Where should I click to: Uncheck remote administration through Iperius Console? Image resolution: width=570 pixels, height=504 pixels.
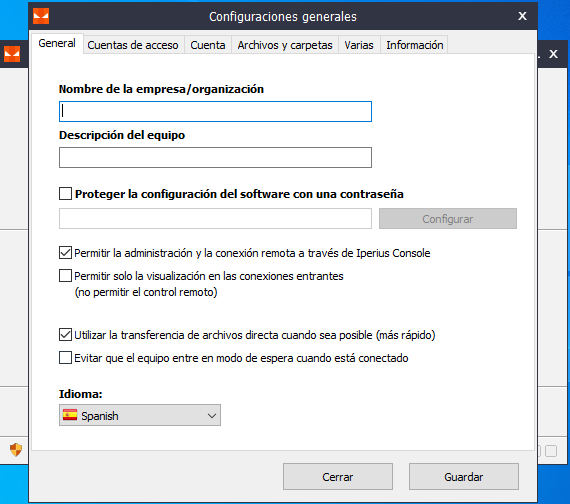coord(65,252)
